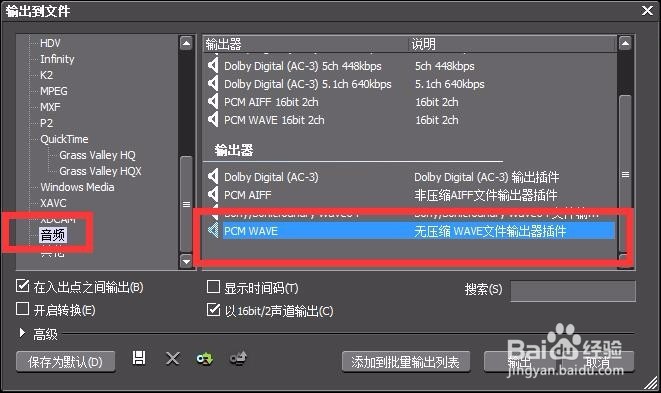Viewport: 661px width, 393px height.
Task: Click speaker icon of PCM WAVE 16bit 2ch
Action: [213, 120]
